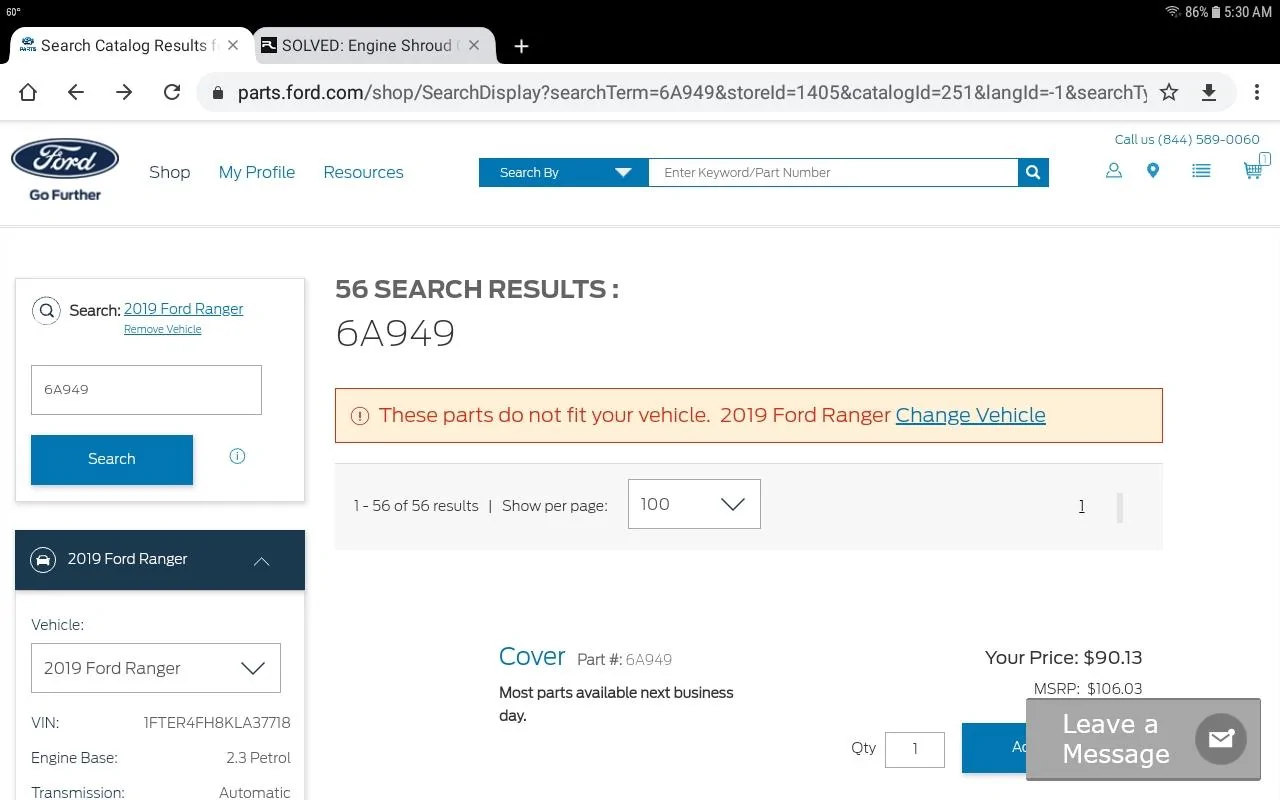Open the My Profile menu
The image size is (1280, 800).
(x=257, y=172)
